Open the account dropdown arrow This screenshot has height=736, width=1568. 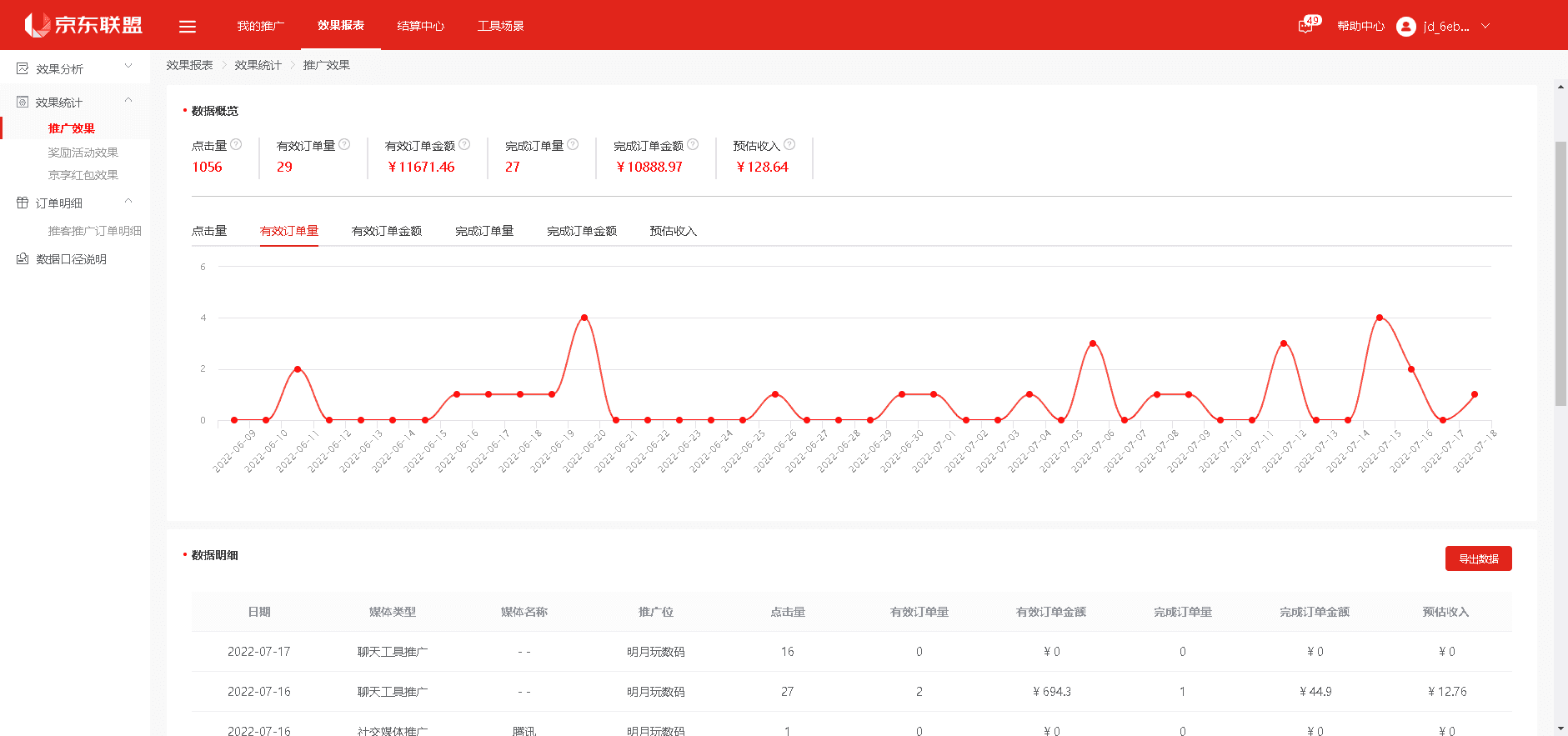1485,26
